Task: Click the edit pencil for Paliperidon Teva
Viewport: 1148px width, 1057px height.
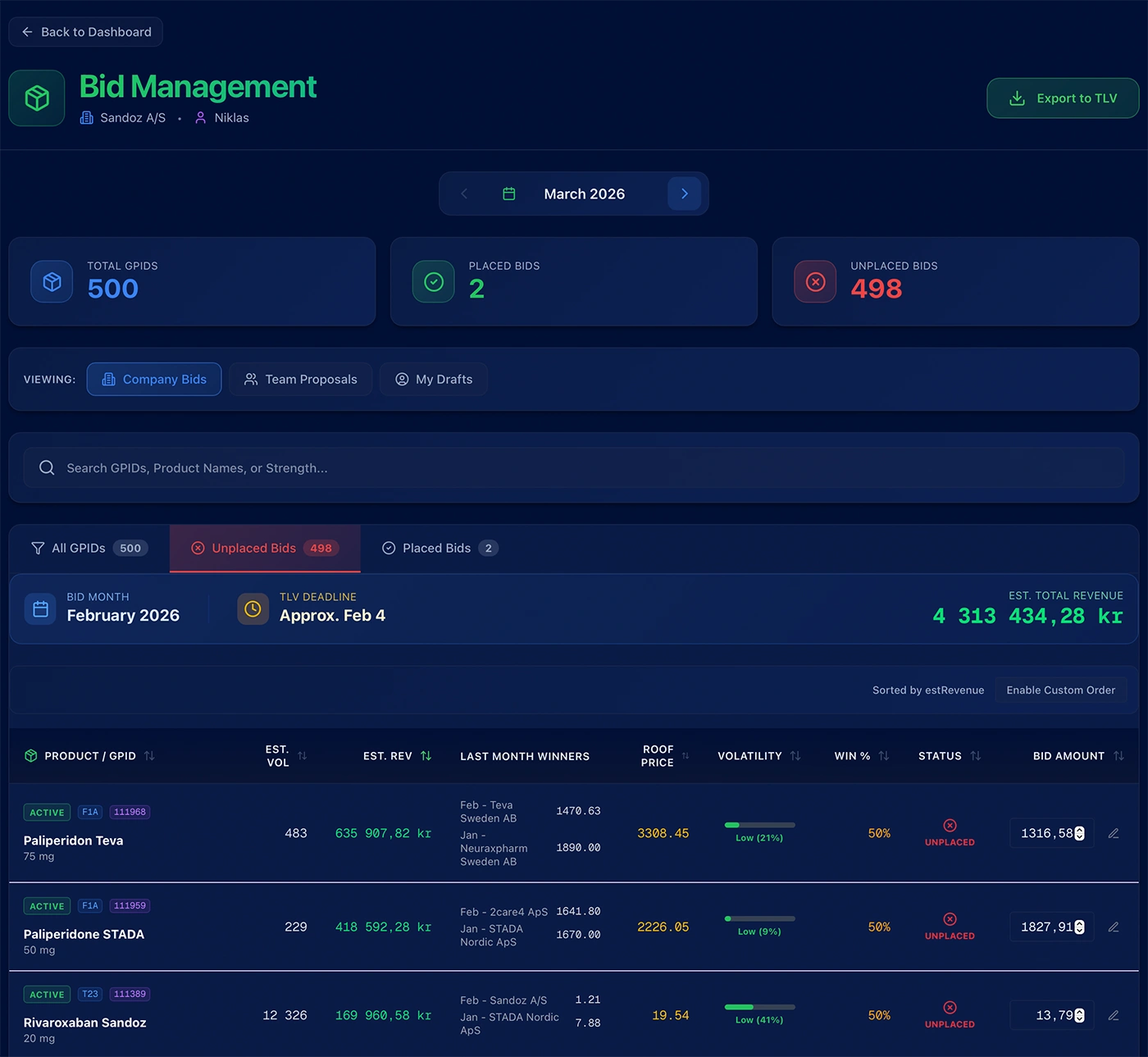Action: click(1113, 833)
